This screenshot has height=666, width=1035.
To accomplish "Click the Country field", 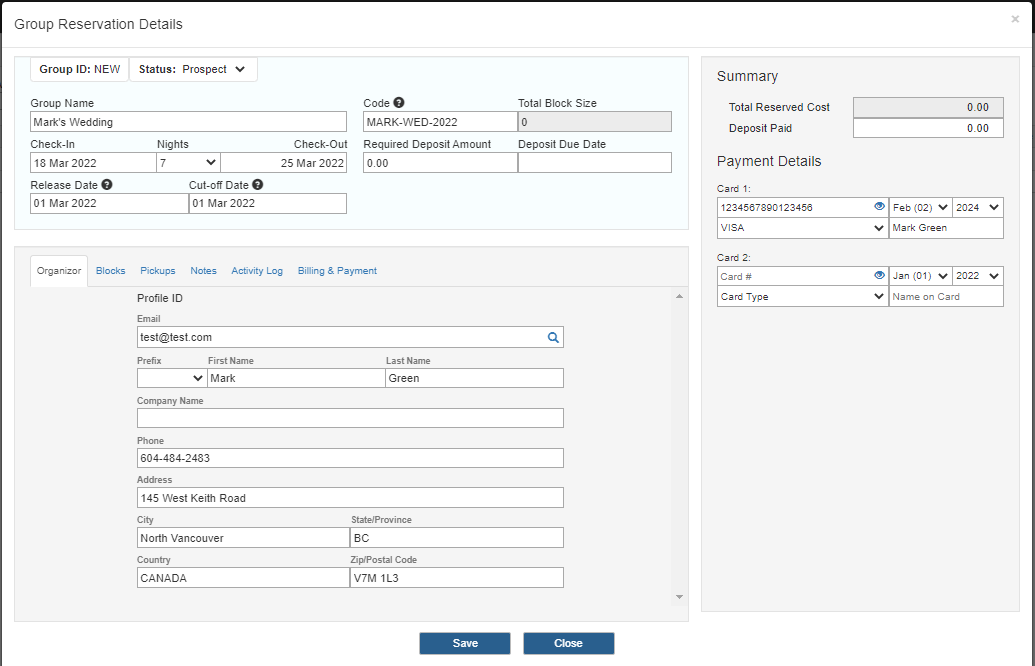I will [243, 578].
